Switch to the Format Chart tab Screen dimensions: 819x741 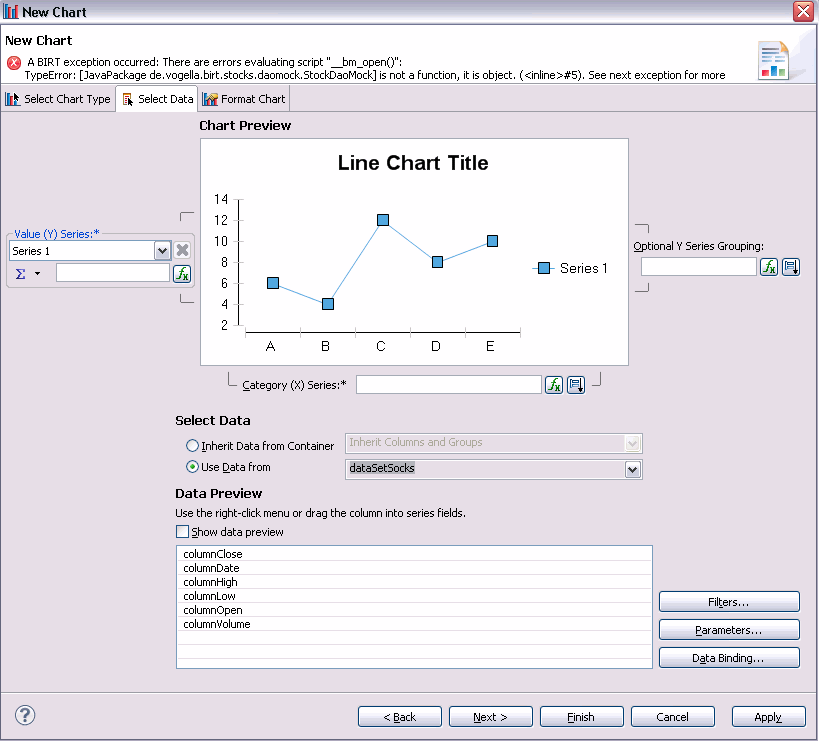244,99
